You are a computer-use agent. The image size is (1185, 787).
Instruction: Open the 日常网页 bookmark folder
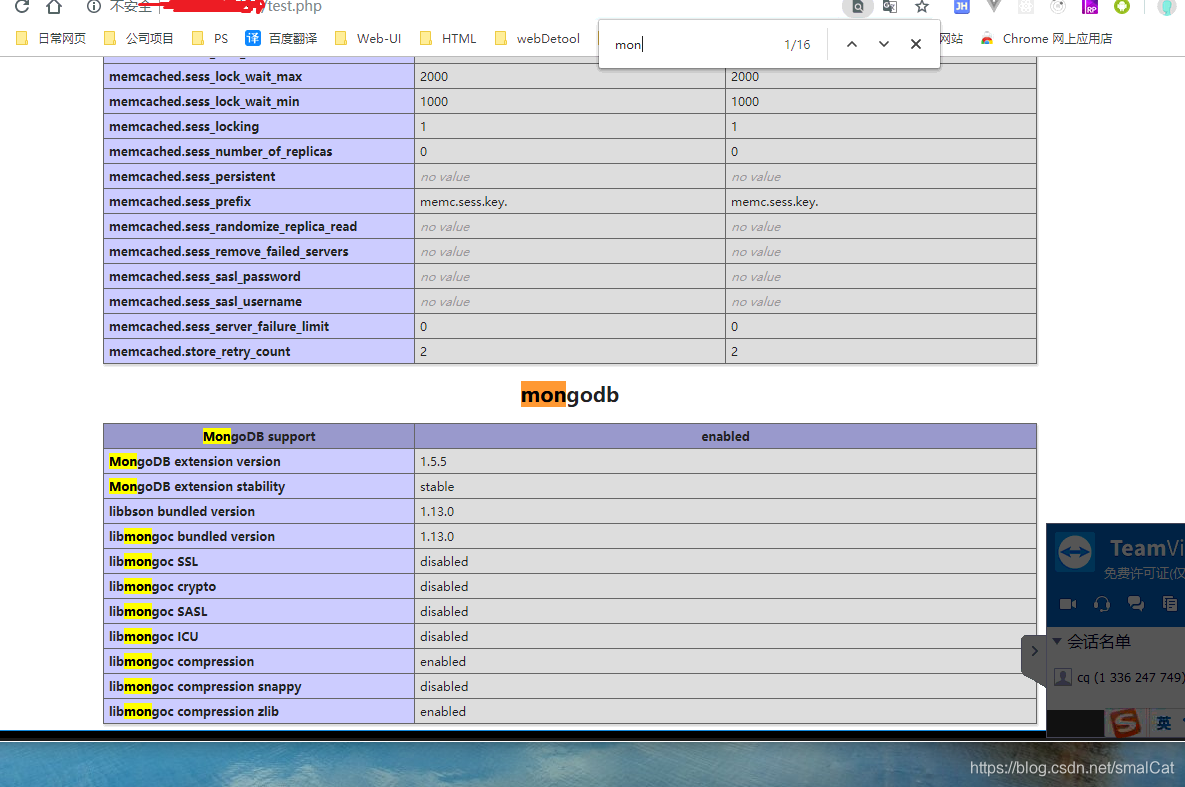pyautogui.click(x=51, y=39)
